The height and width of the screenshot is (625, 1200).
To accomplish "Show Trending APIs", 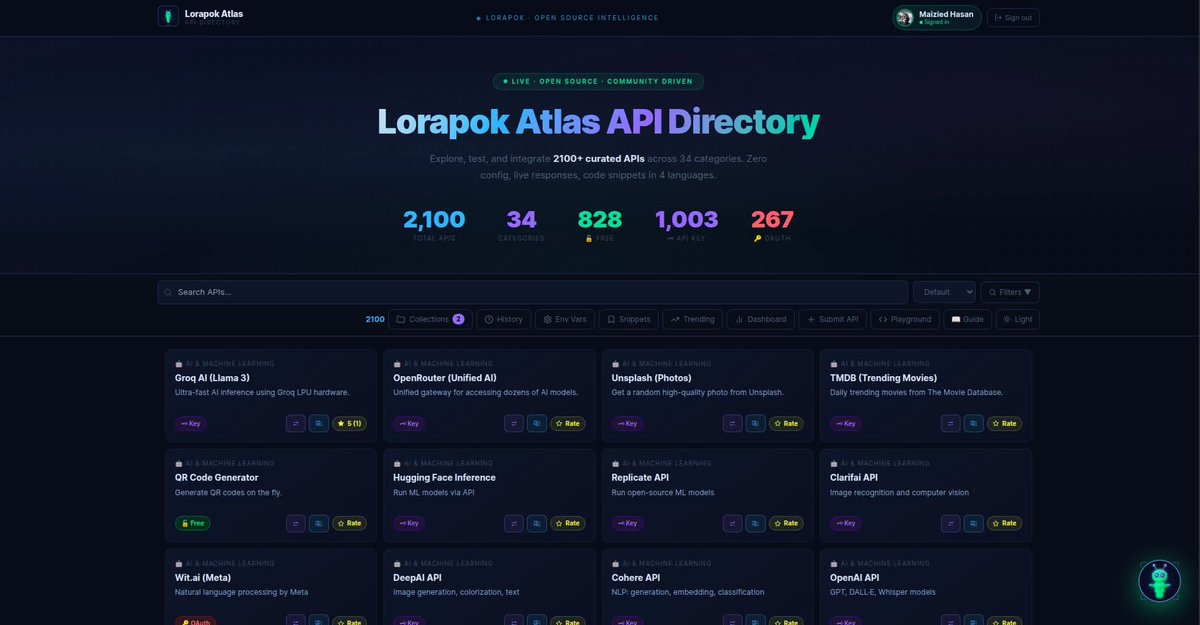I will 692,319.
